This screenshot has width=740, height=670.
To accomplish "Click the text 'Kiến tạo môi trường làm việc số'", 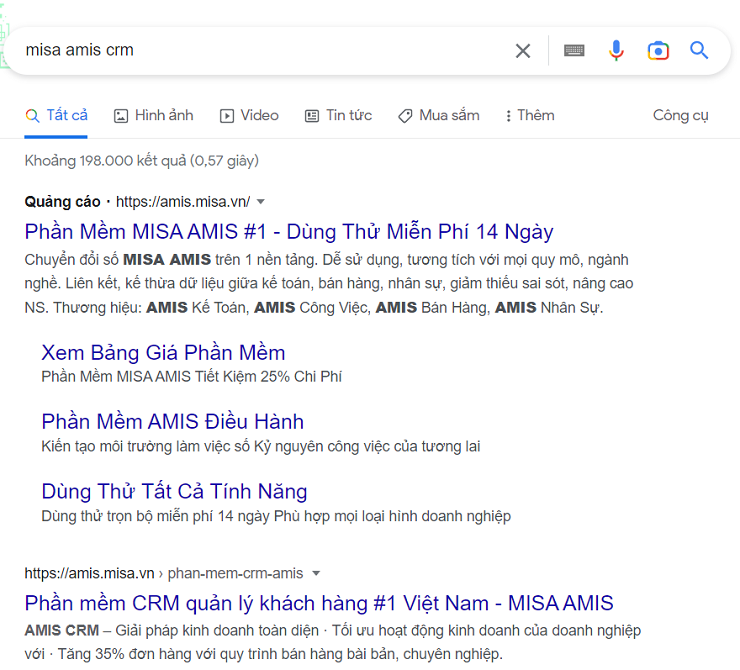I will tap(145, 446).
